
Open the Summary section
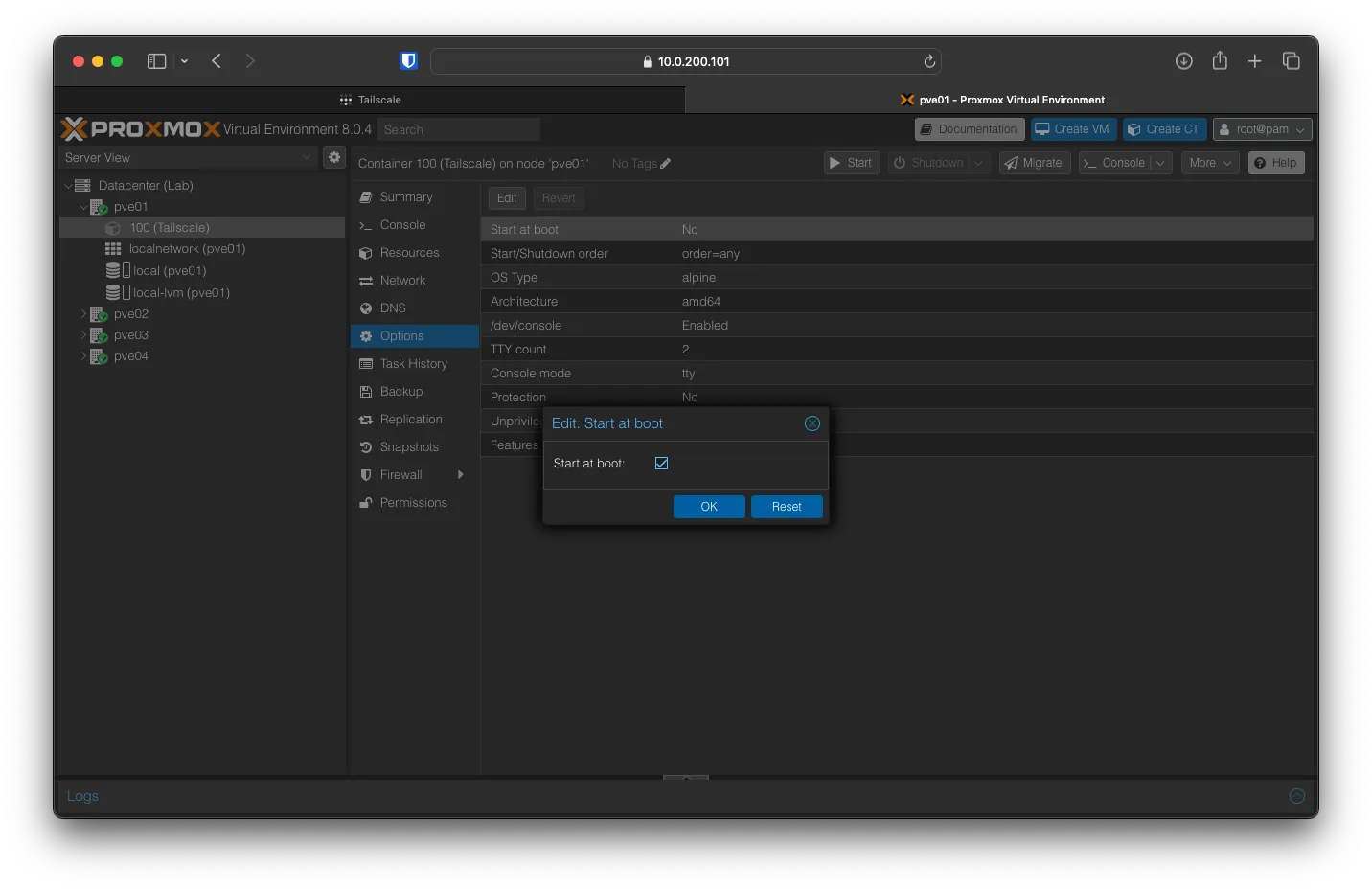pos(414,196)
